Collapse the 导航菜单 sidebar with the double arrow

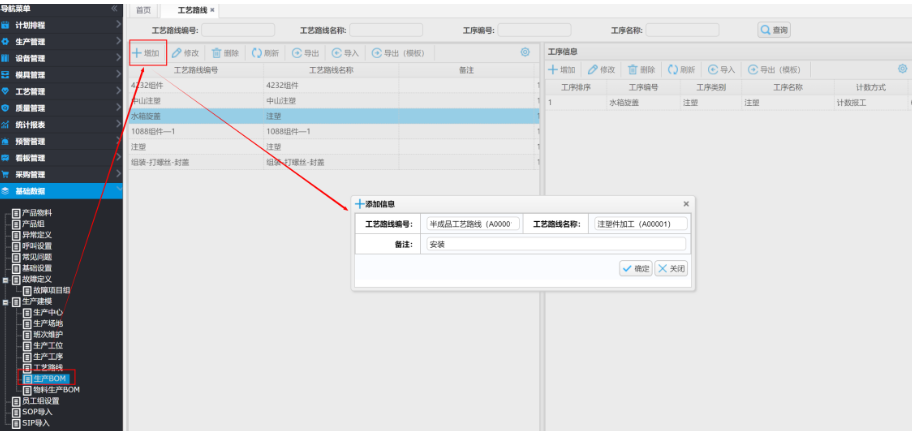113,8
